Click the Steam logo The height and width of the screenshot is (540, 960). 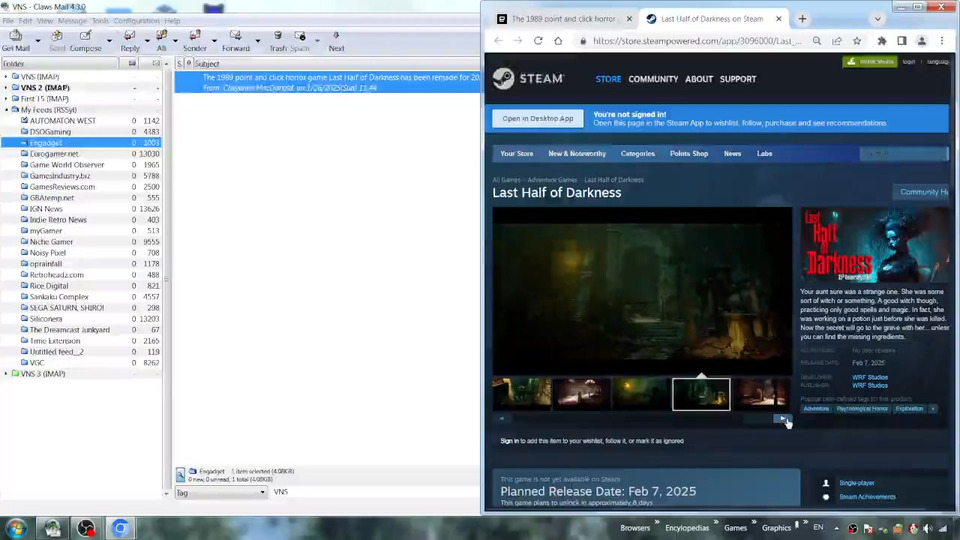[528, 78]
